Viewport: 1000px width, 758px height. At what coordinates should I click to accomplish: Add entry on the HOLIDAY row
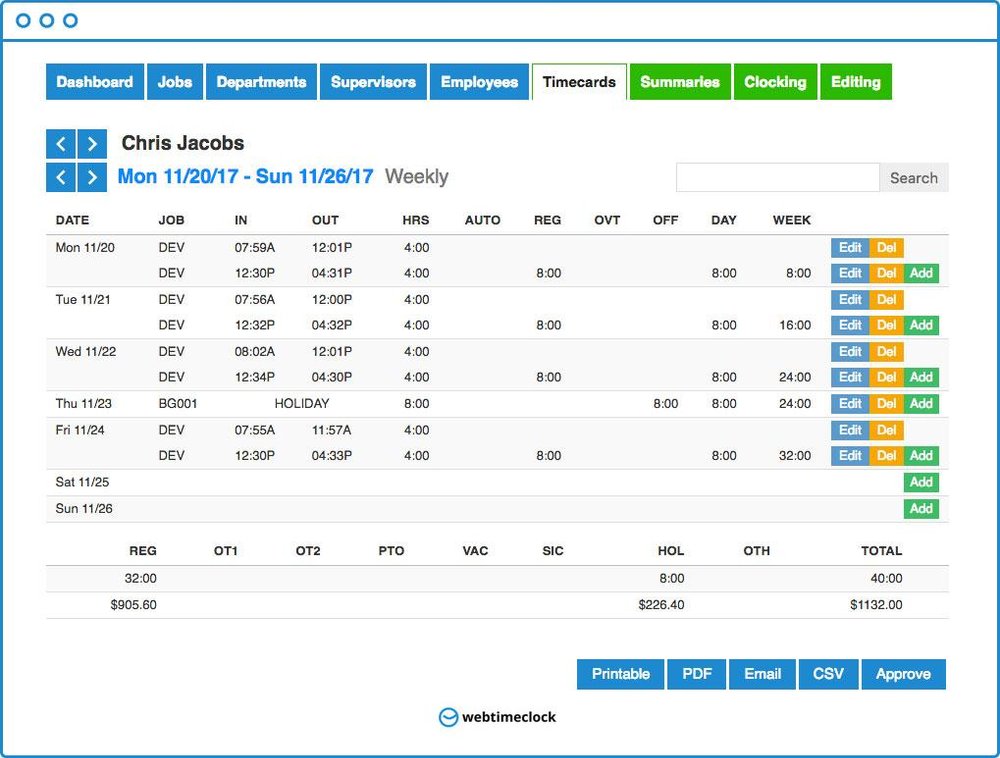click(921, 404)
